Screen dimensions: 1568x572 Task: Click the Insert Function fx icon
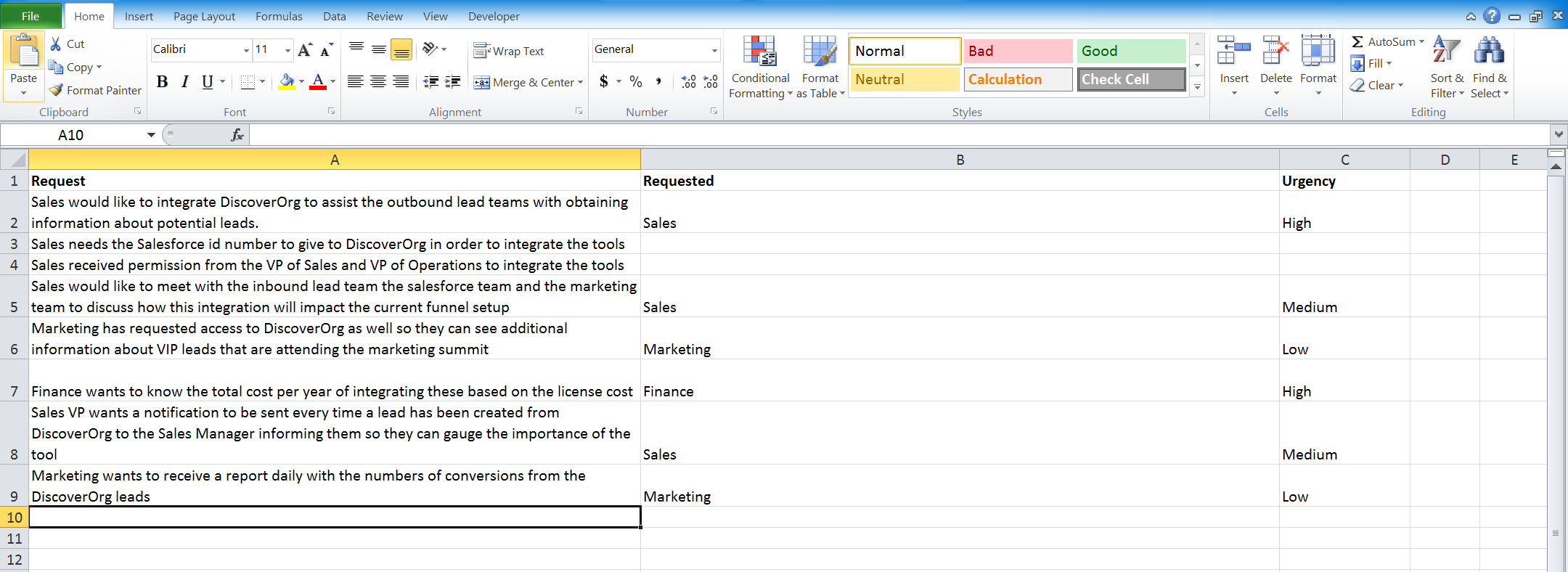pyautogui.click(x=237, y=135)
